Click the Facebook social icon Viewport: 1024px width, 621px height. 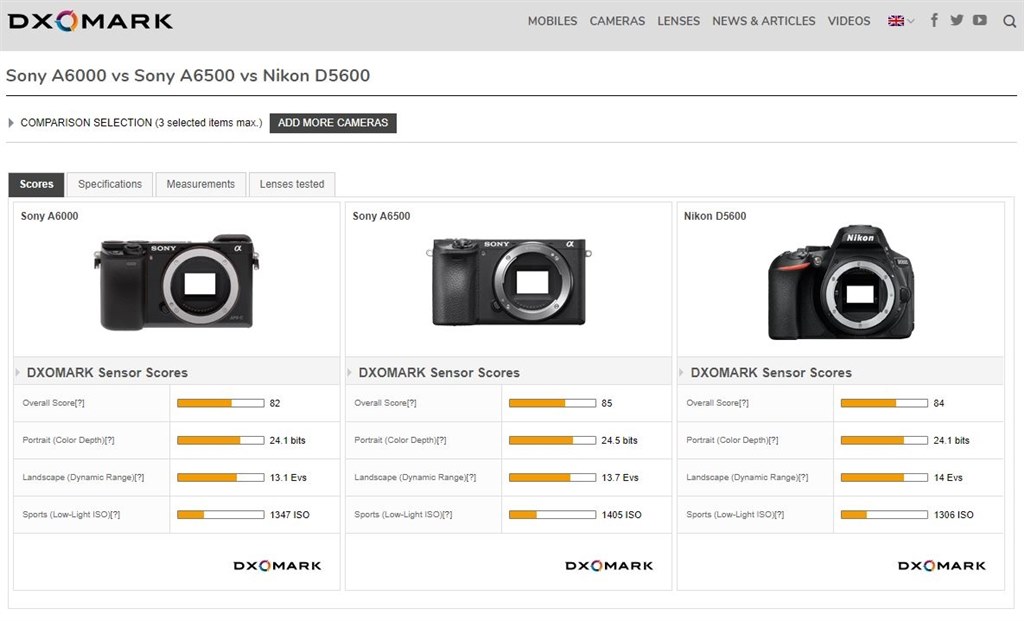pyautogui.click(x=933, y=20)
